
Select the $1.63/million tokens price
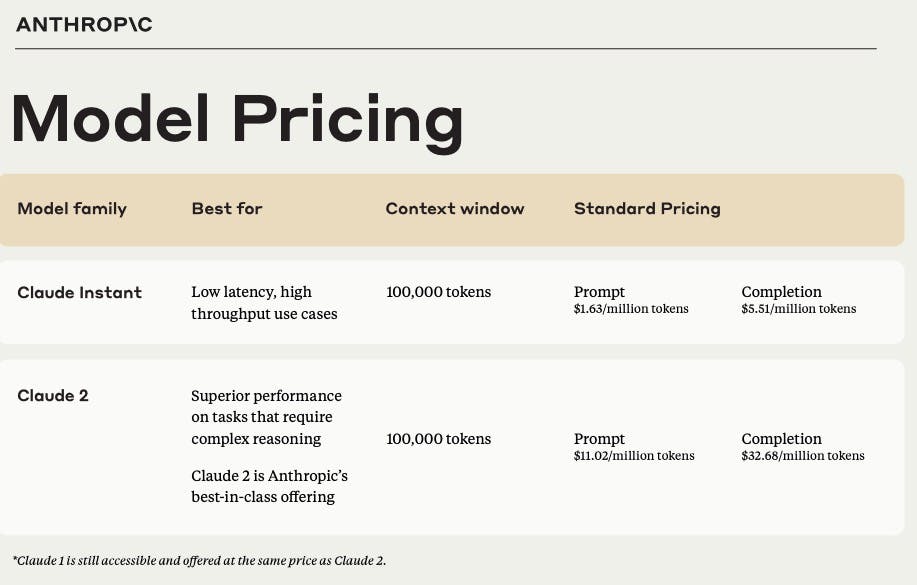point(631,309)
